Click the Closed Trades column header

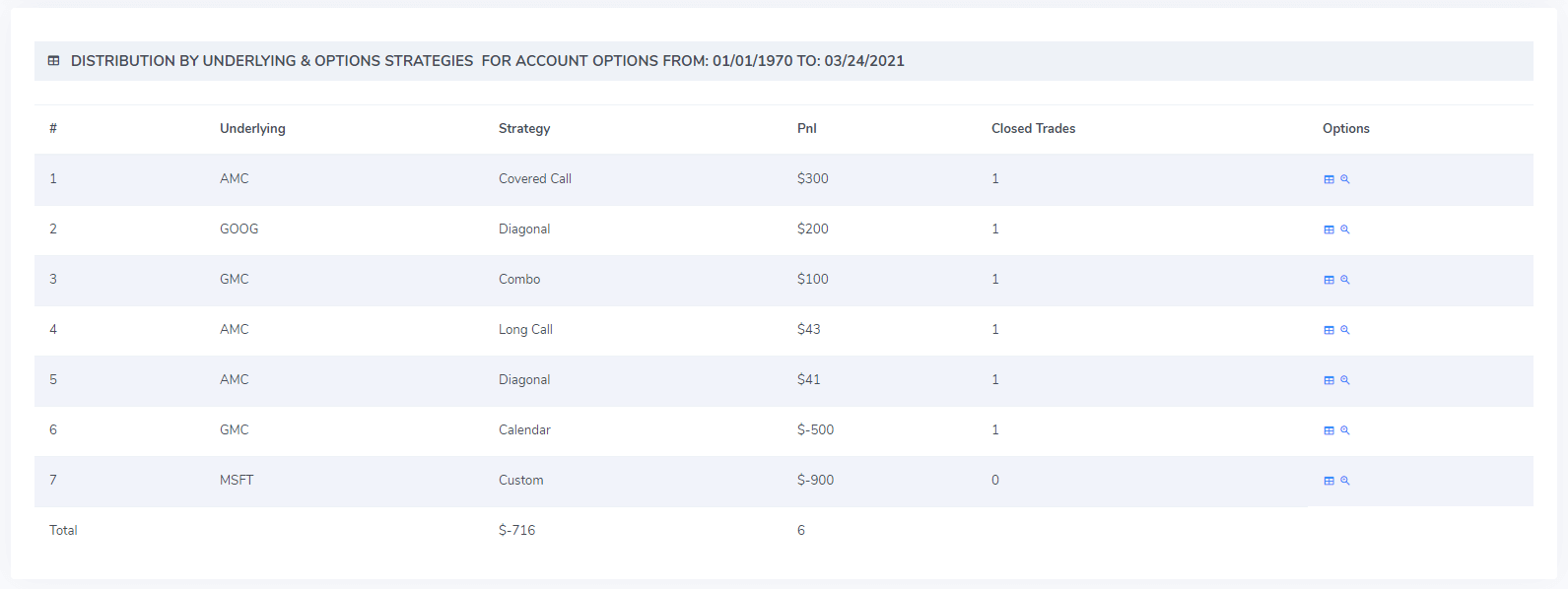coord(1033,128)
